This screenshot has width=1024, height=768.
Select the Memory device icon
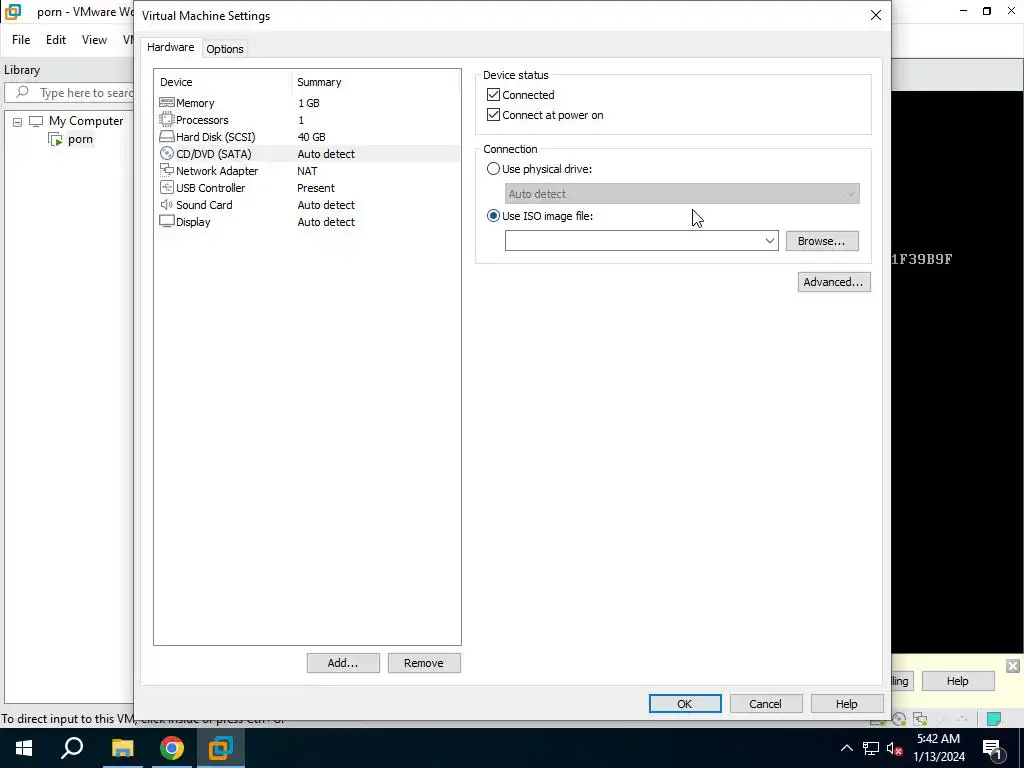click(x=167, y=103)
